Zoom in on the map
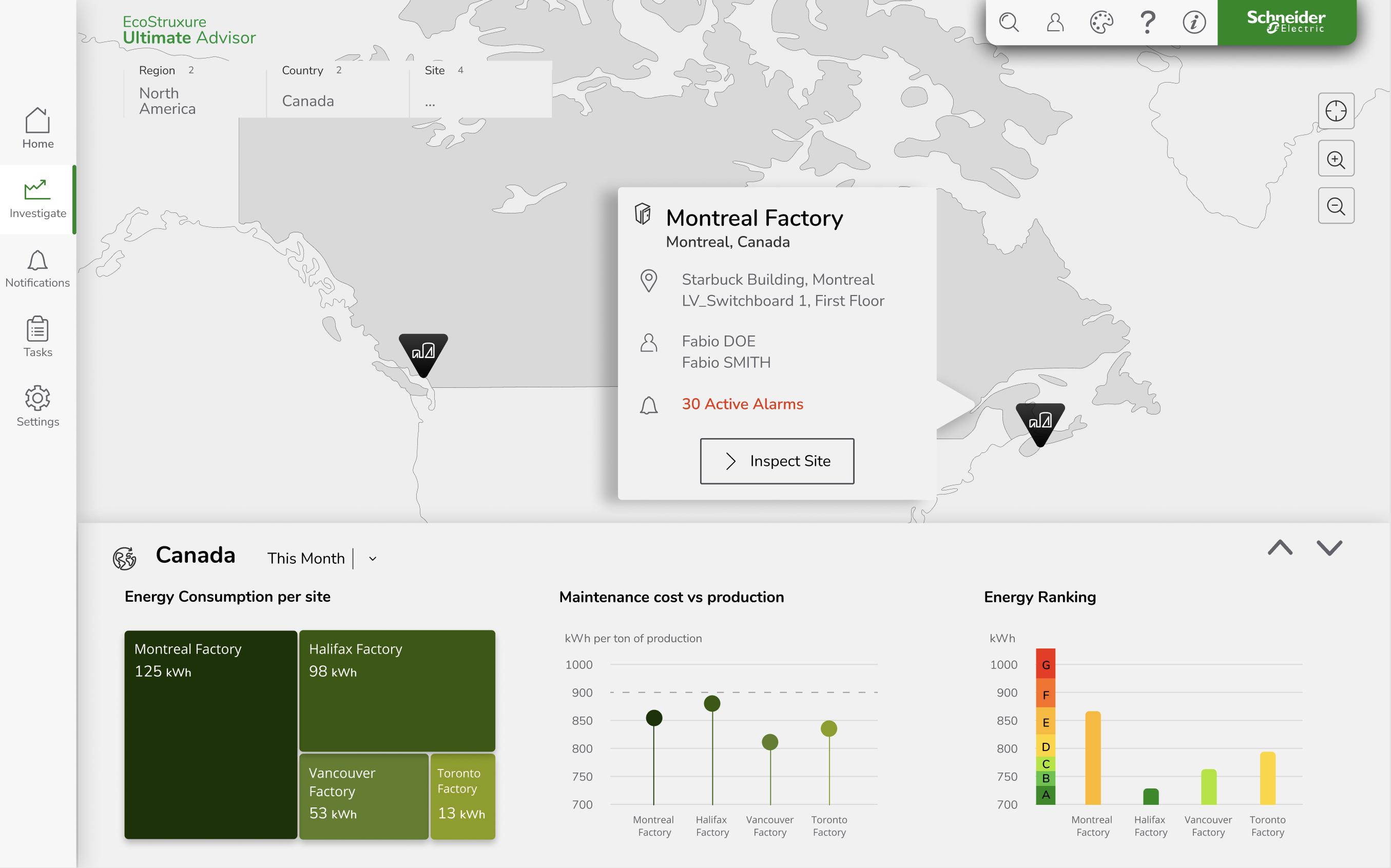Screen dimensions: 1391x868 (x=1336, y=159)
